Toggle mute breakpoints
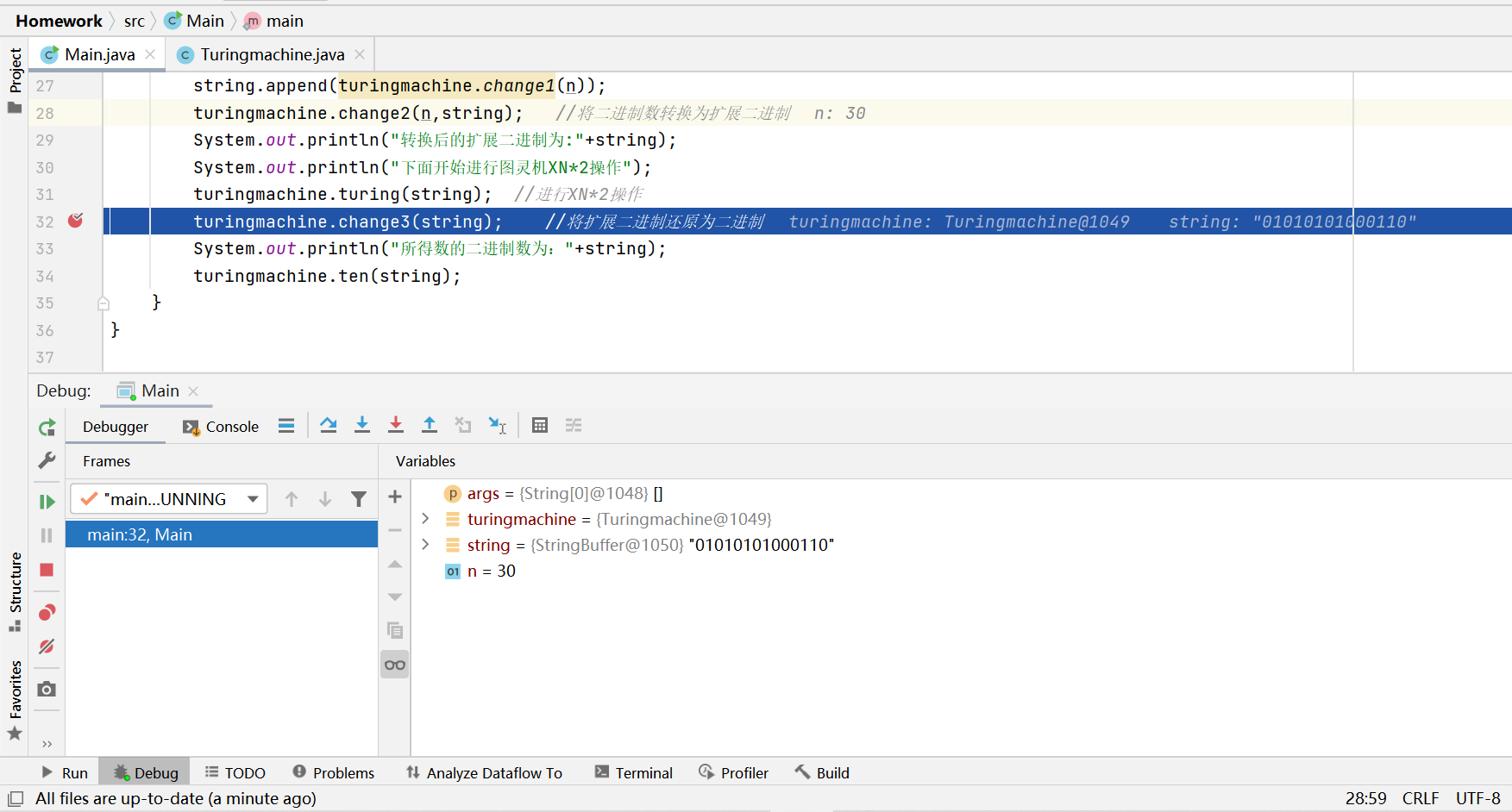 47,646
